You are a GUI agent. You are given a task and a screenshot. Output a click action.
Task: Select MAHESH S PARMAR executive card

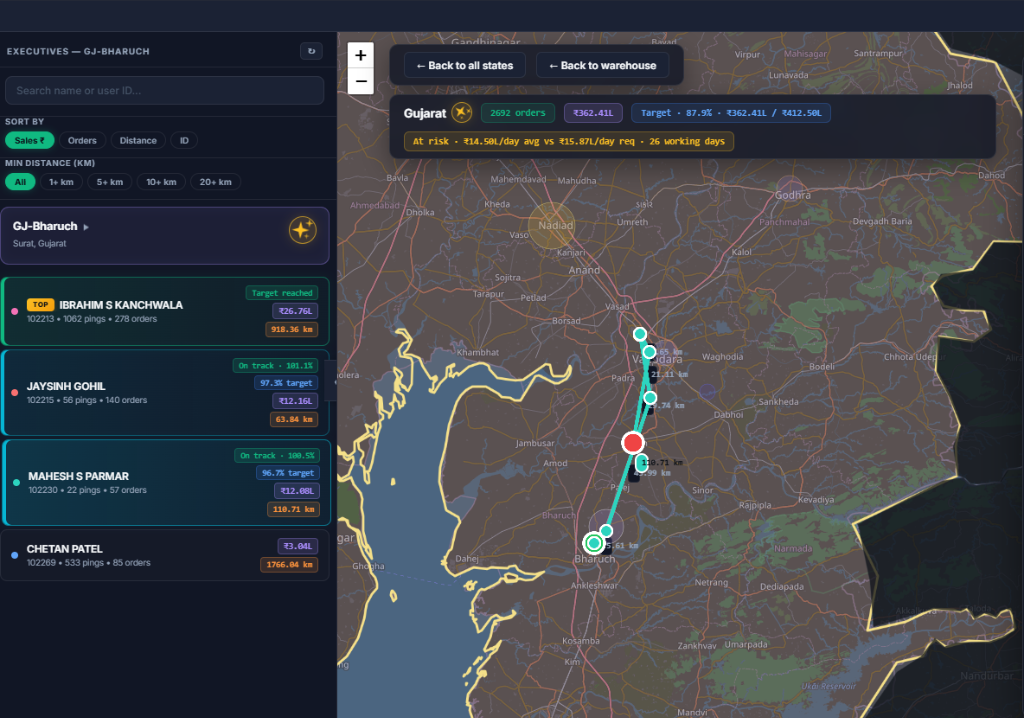(x=167, y=482)
